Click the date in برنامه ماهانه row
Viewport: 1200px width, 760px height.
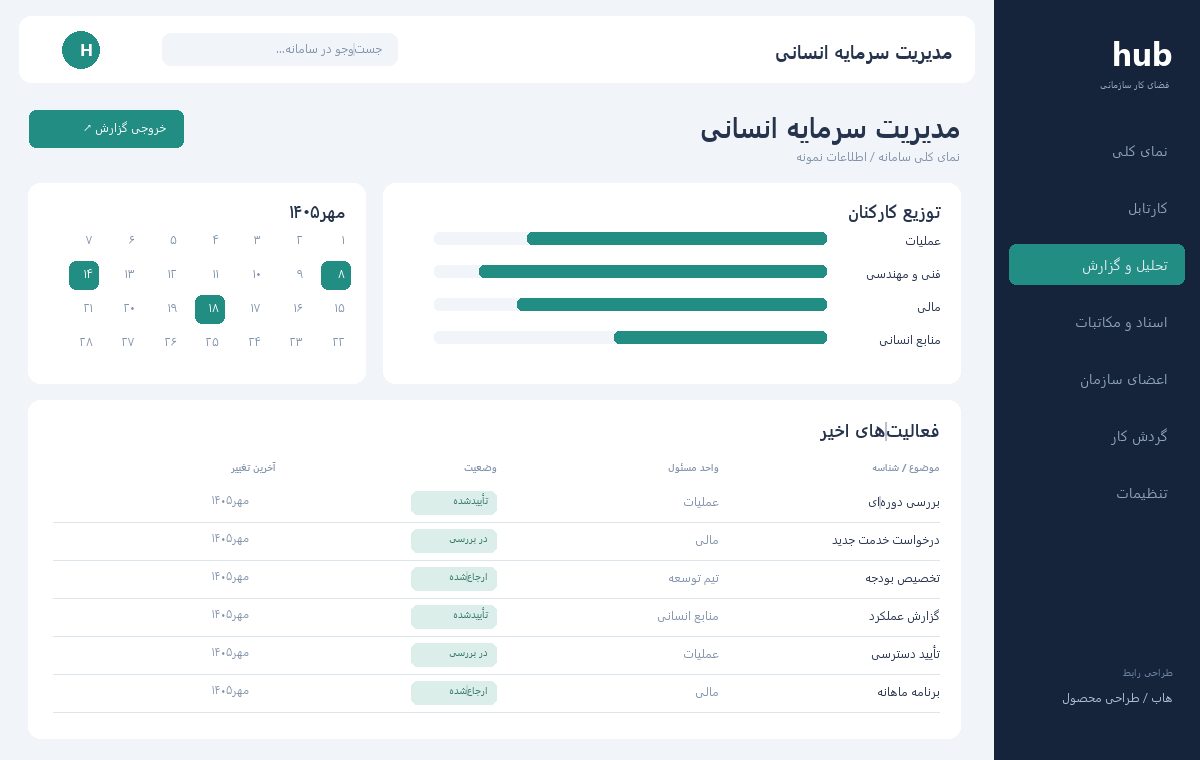[230, 690]
